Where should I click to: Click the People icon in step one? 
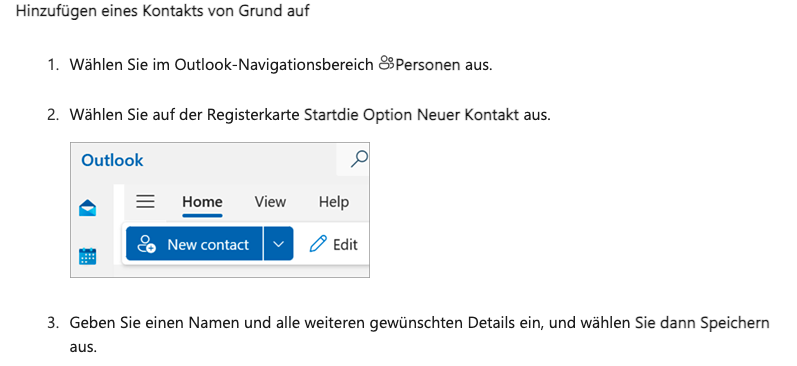click(387, 64)
